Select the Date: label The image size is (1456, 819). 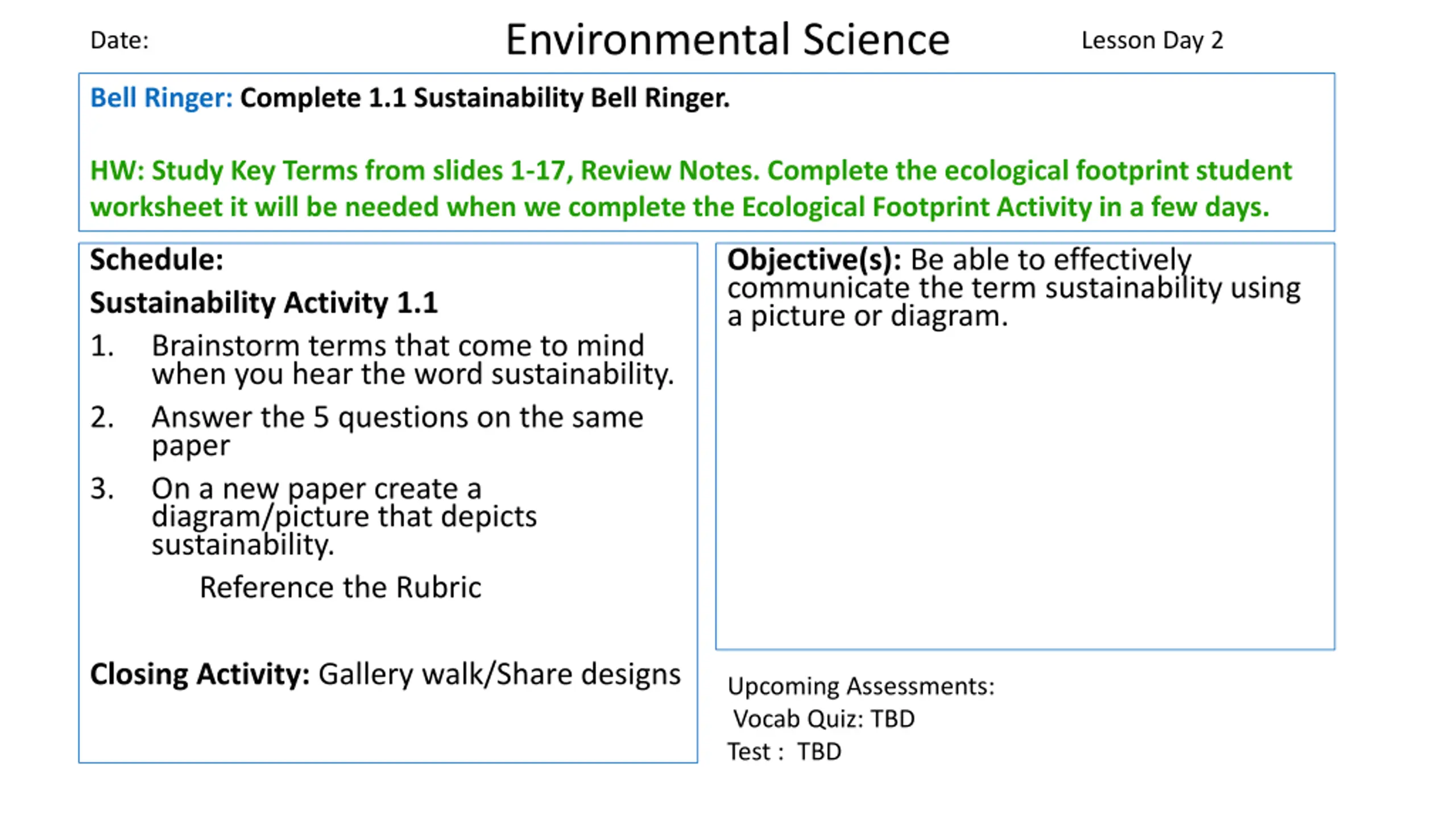[119, 40]
